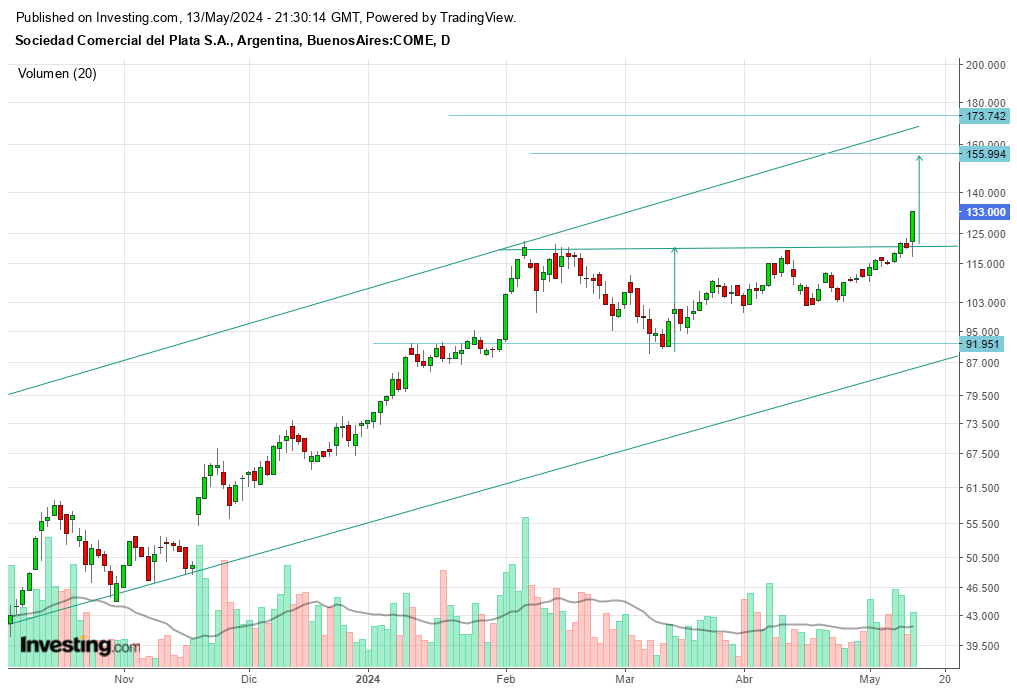1017x692 pixels.
Task: Click the 79.500 price axis value
Action: [983, 396]
